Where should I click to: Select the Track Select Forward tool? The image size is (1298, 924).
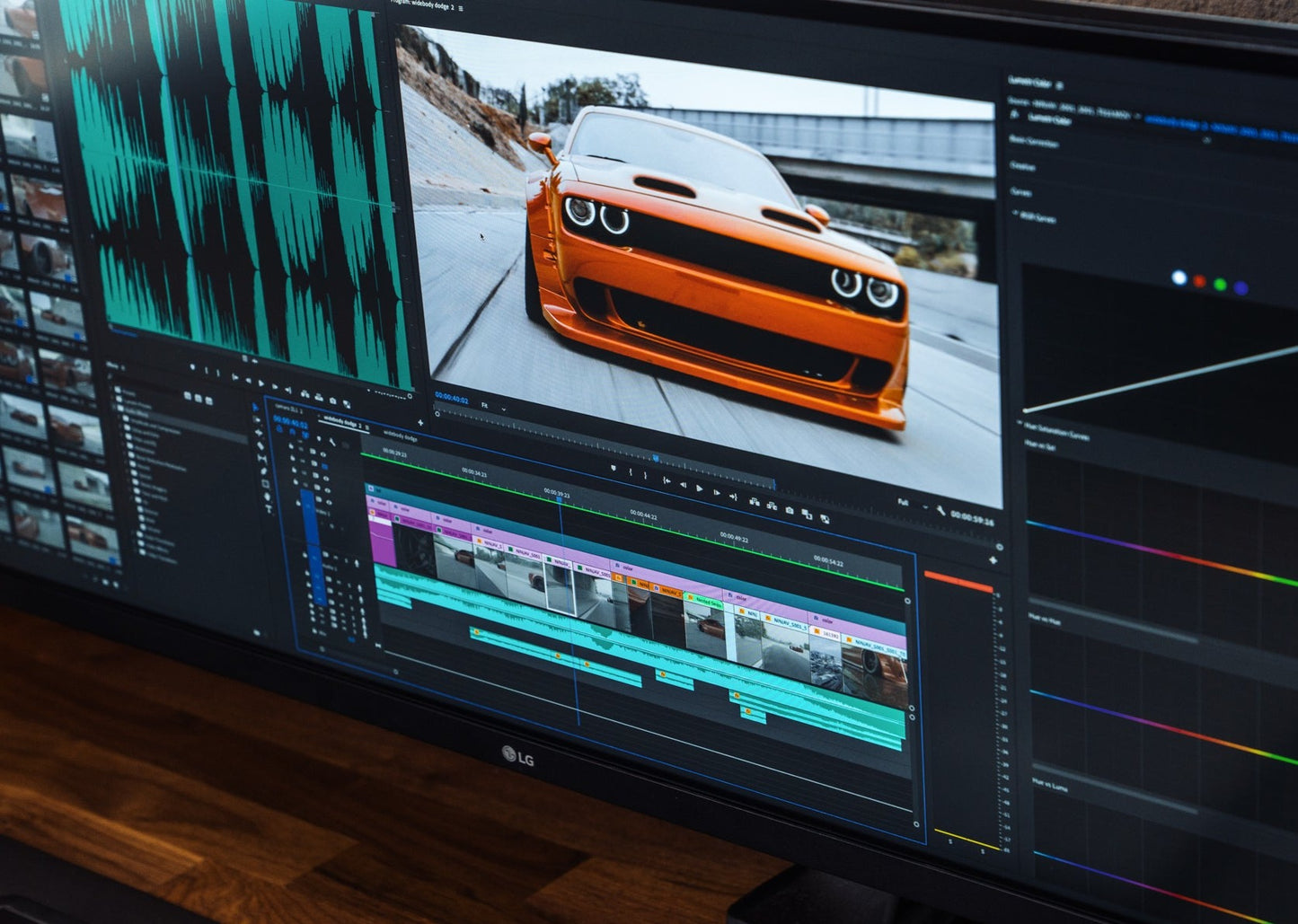click(256, 420)
